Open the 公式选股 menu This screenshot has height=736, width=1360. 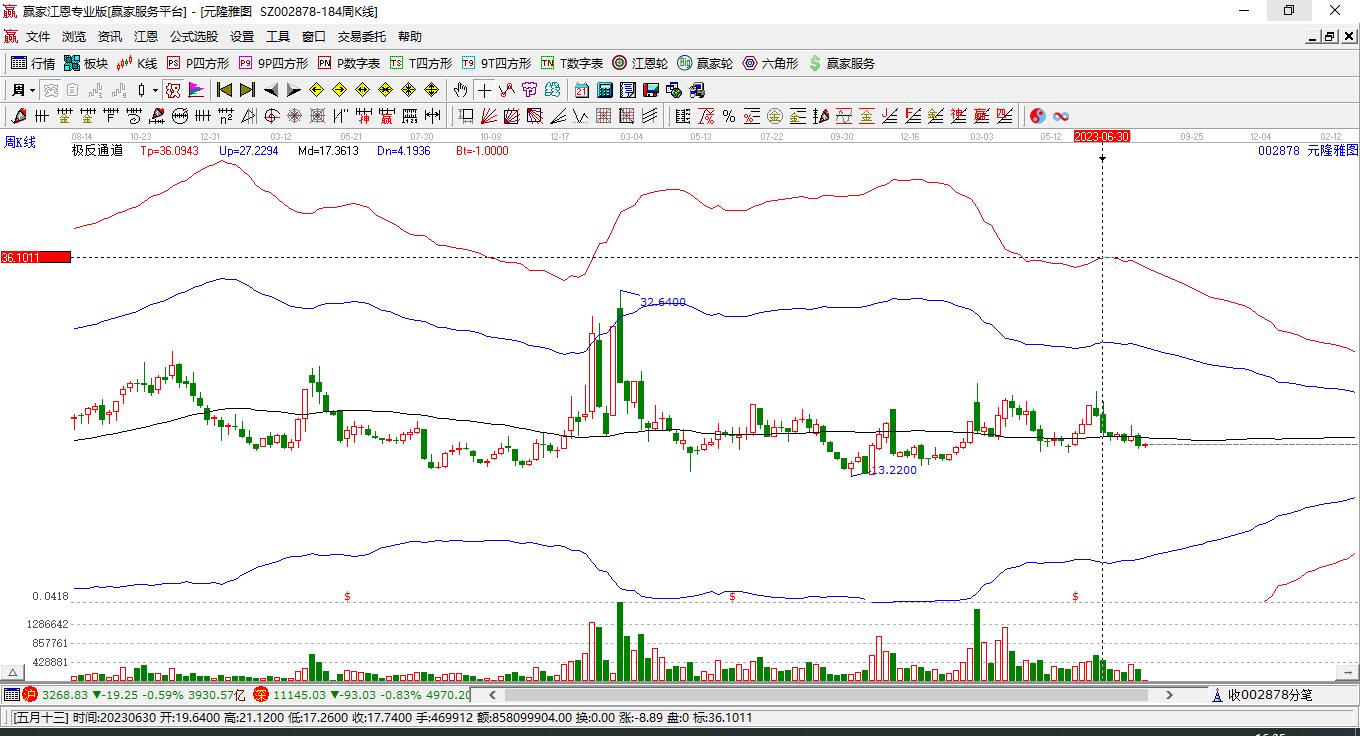[x=194, y=36]
